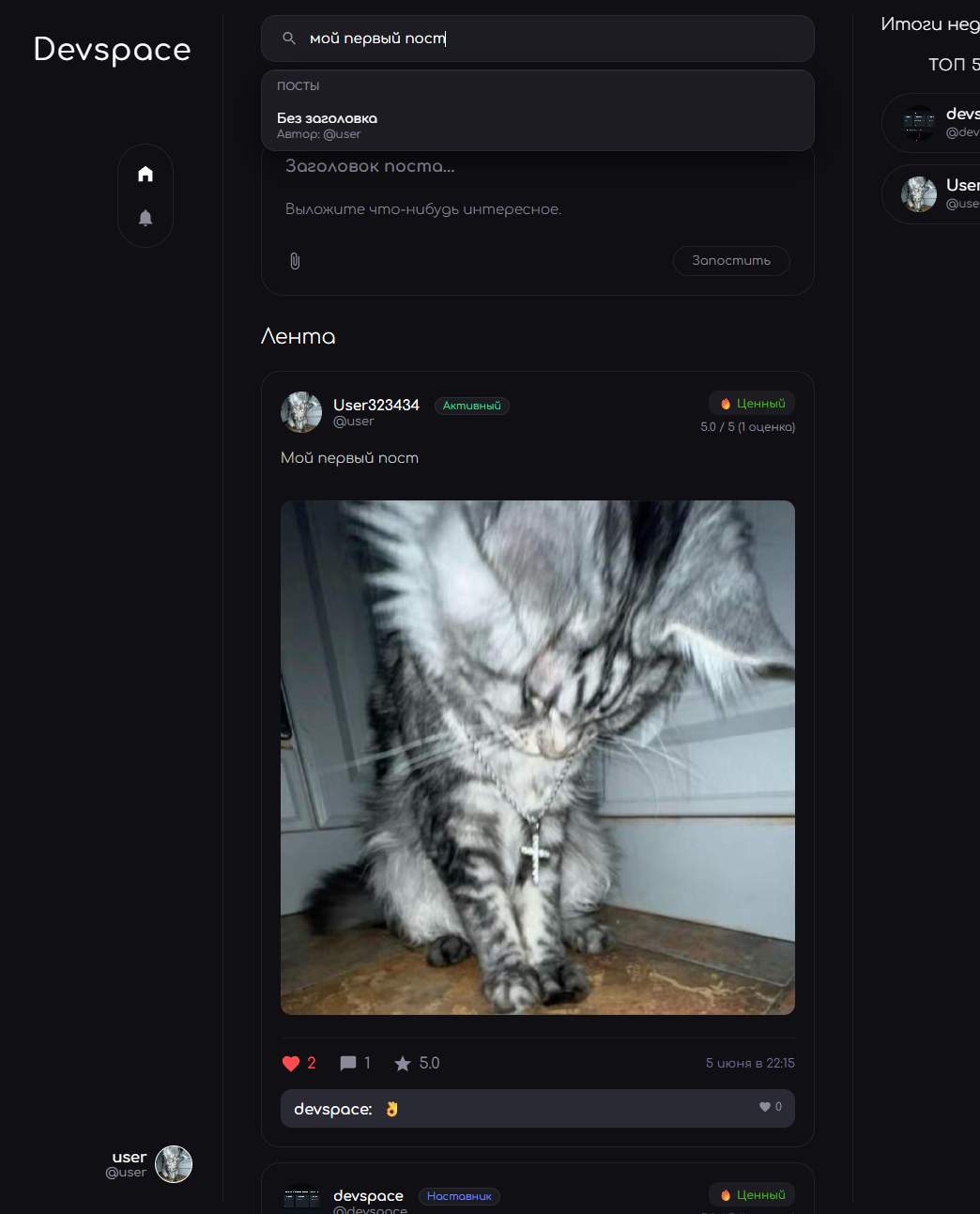This screenshot has width=980, height=1214.
Task: Open user profile name at bottom left
Action: pos(130,1157)
